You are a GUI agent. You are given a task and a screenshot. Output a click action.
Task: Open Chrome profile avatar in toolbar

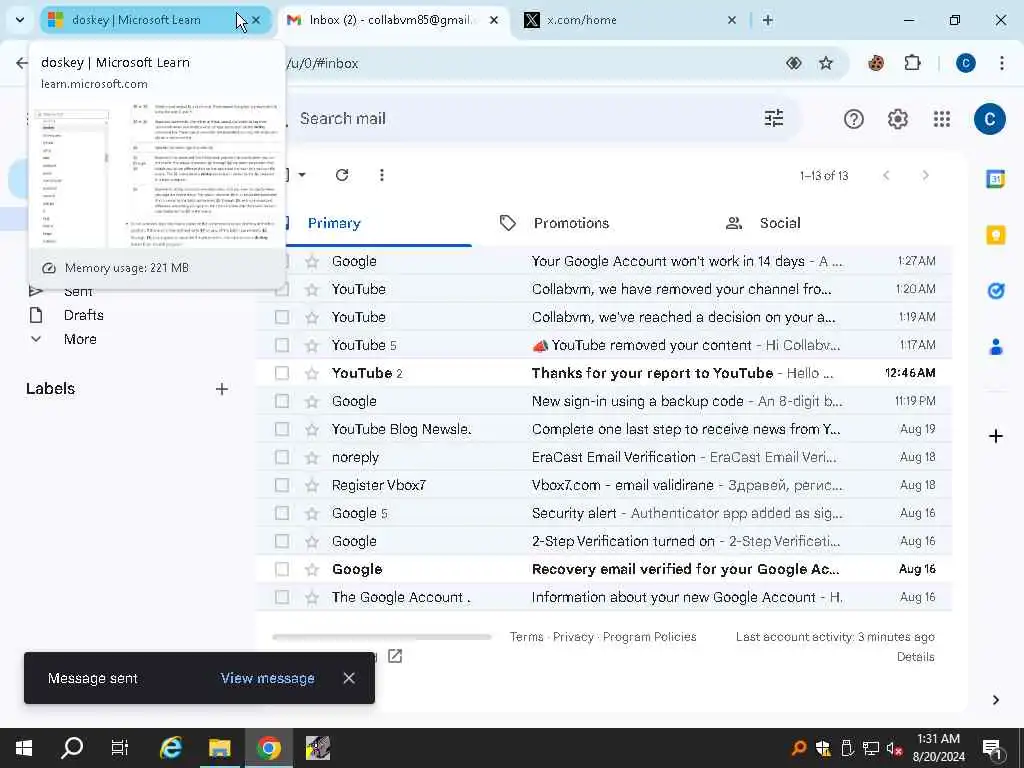tap(965, 63)
